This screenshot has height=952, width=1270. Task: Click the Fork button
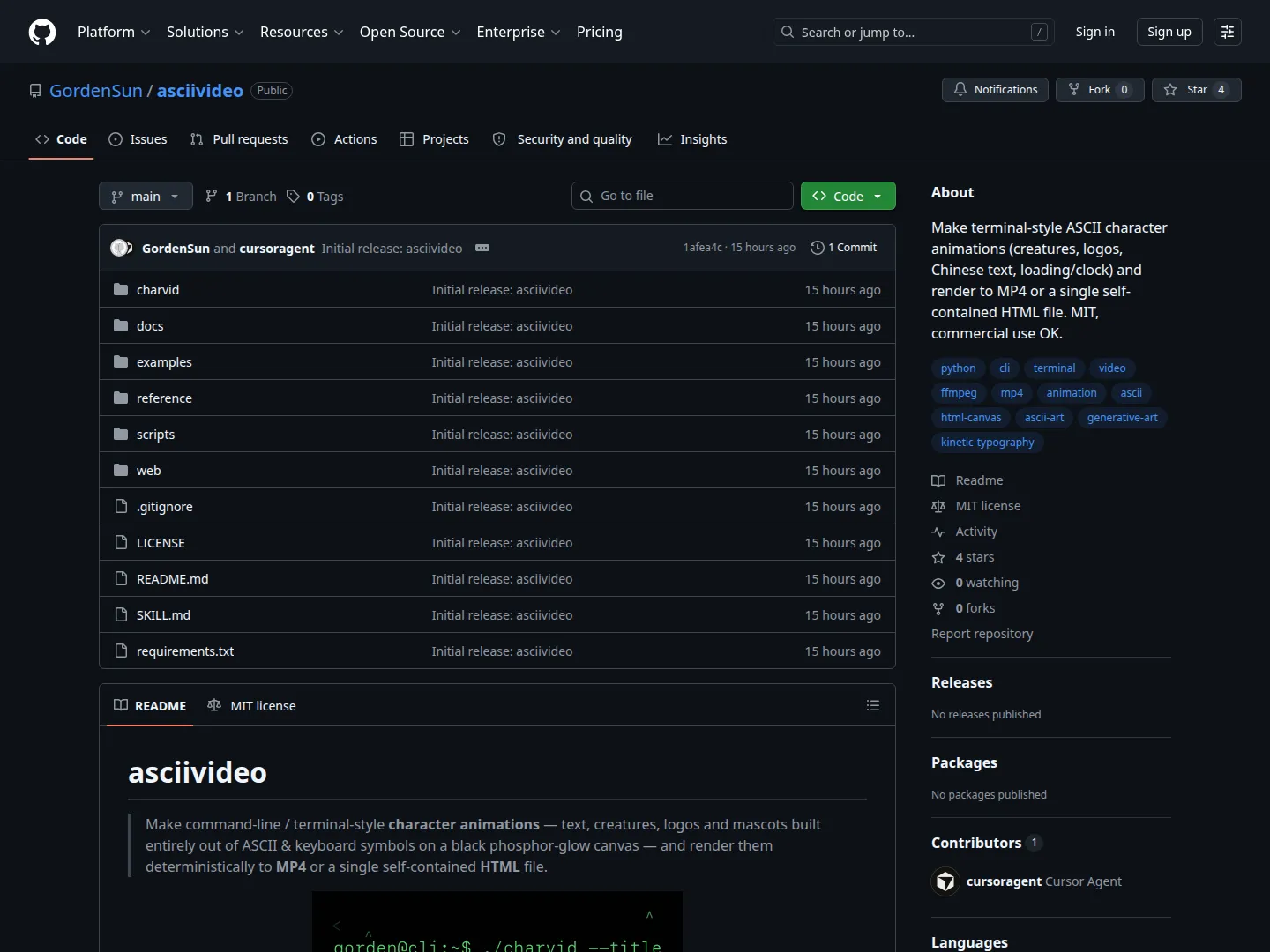pyautogui.click(x=1100, y=90)
